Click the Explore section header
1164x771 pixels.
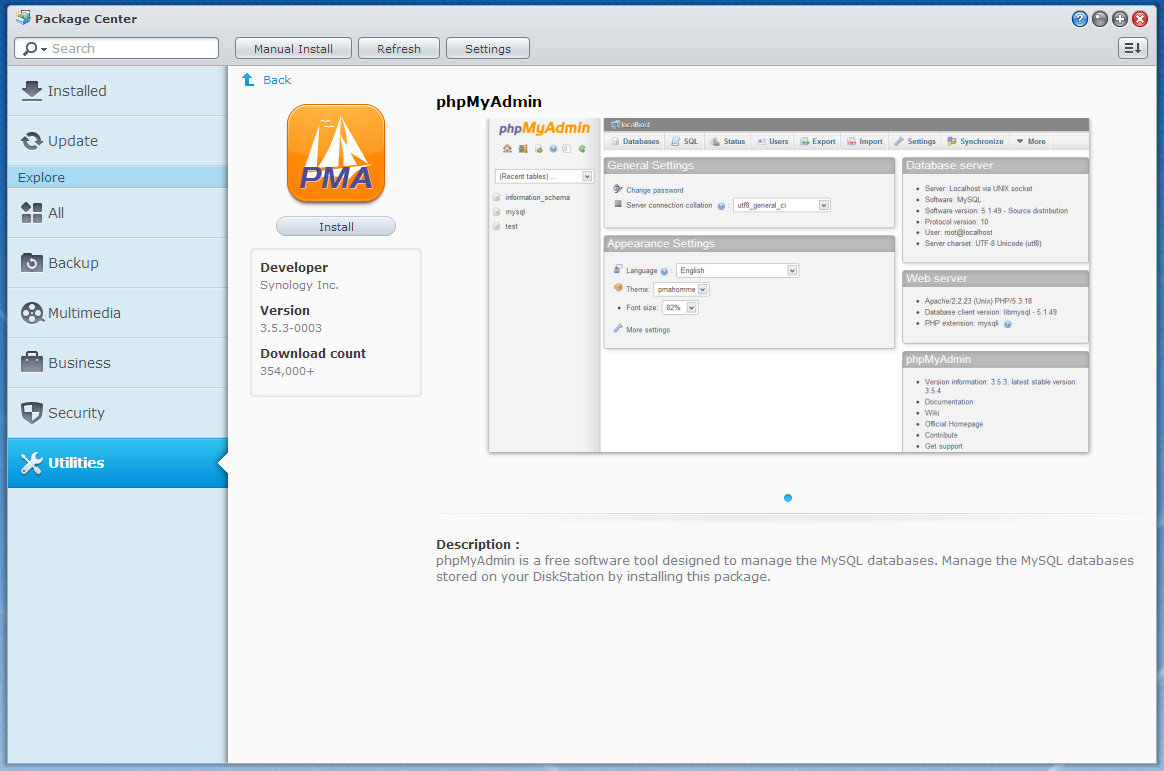pos(117,177)
